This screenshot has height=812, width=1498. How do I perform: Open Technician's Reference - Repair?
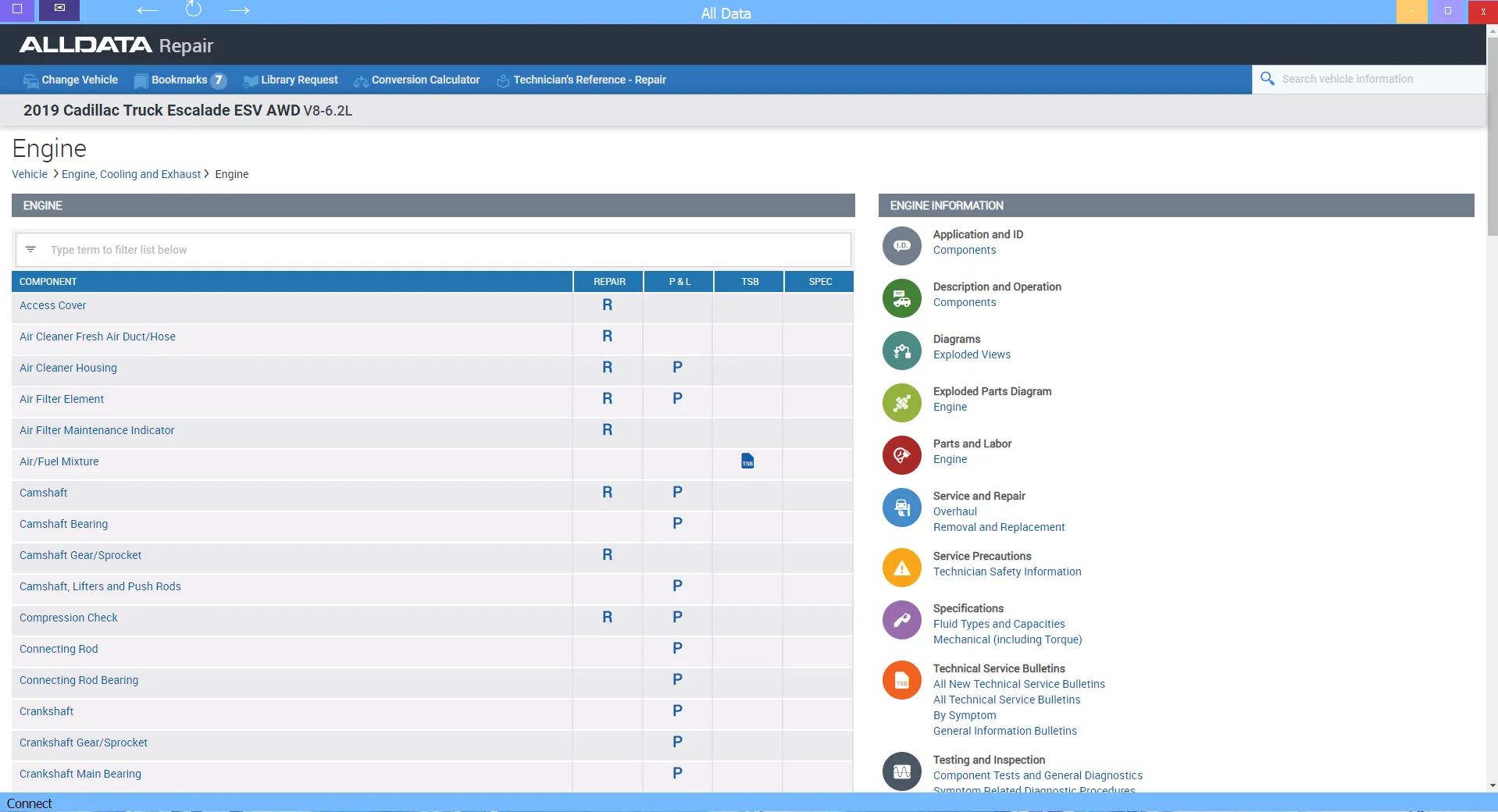coord(581,80)
